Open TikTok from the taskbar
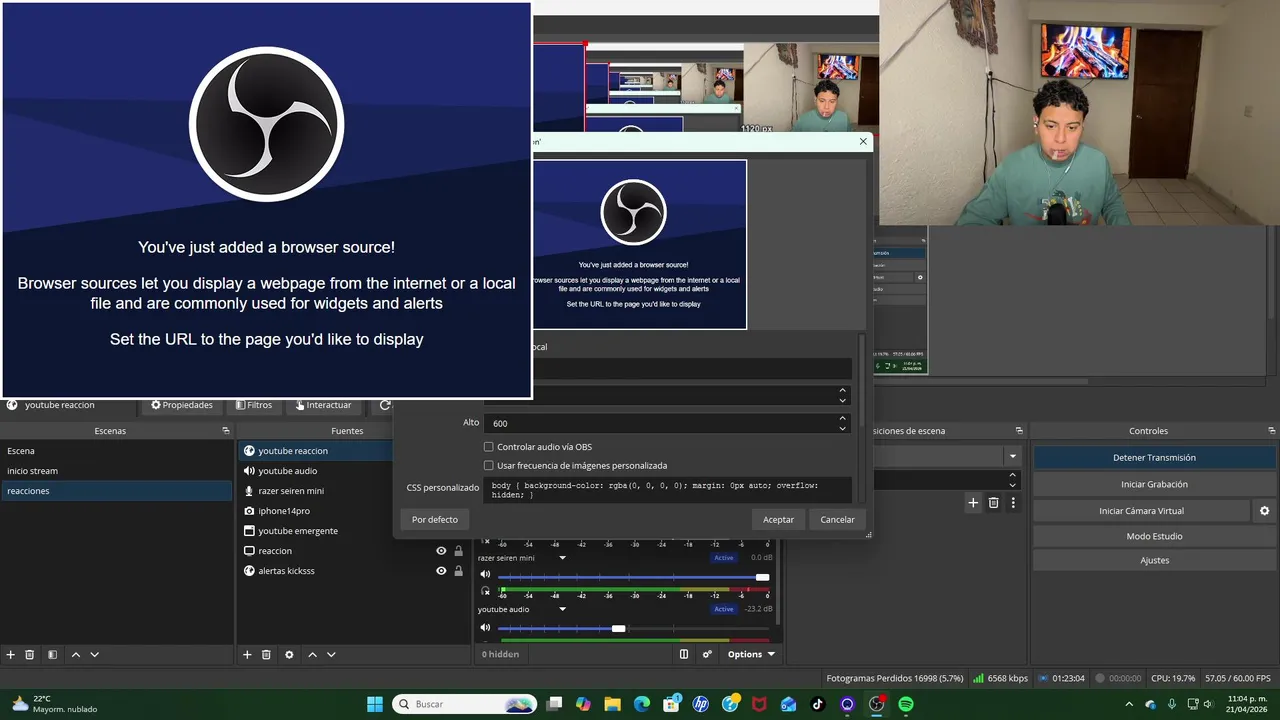 tap(818, 704)
